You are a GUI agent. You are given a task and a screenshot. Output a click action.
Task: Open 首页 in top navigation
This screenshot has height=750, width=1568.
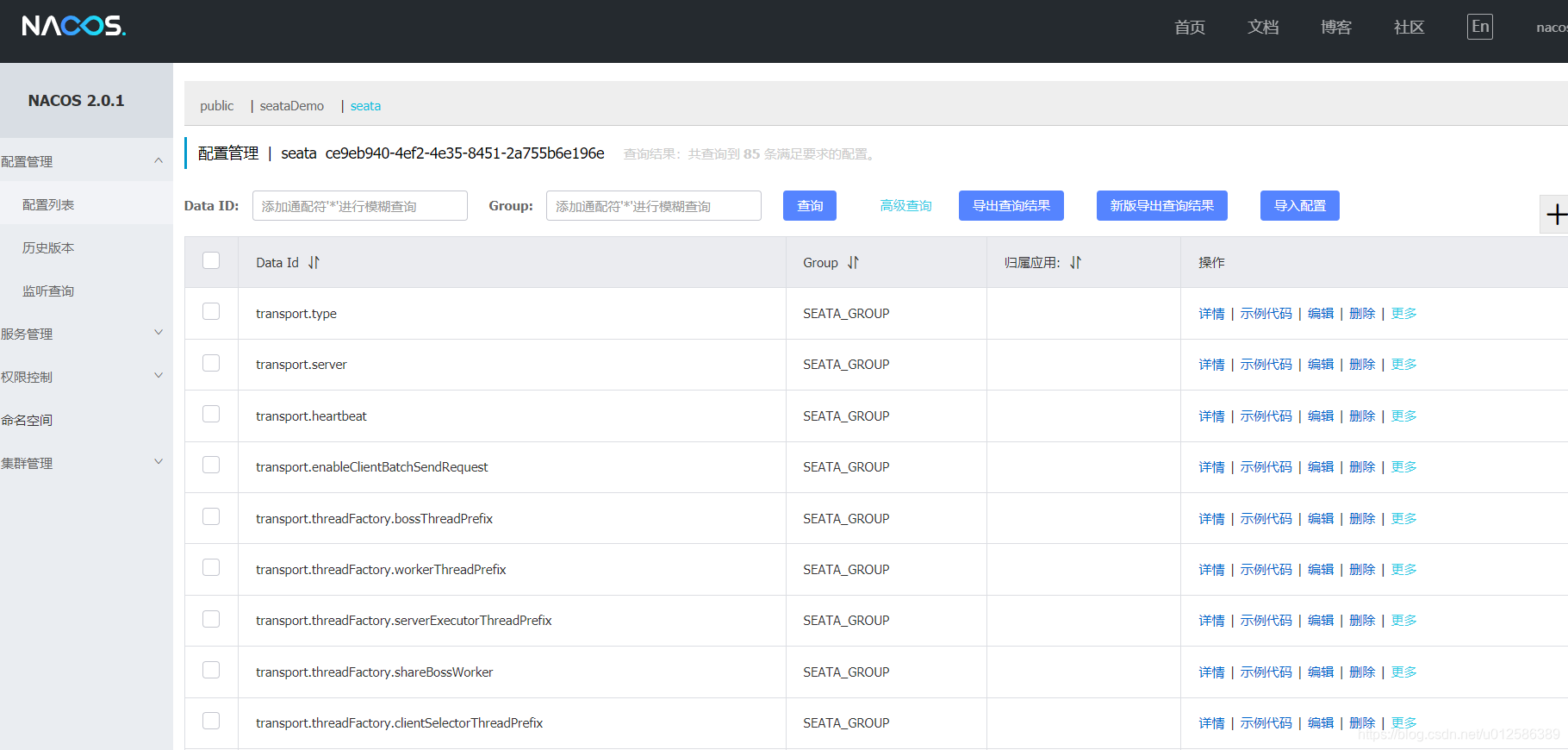point(1190,28)
